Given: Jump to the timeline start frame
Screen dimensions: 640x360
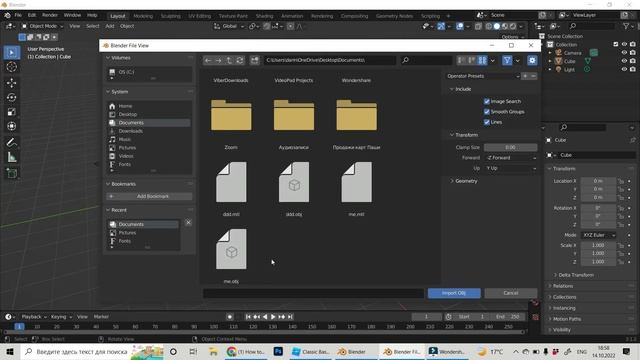Looking at the screenshot, I should click(248, 317).
